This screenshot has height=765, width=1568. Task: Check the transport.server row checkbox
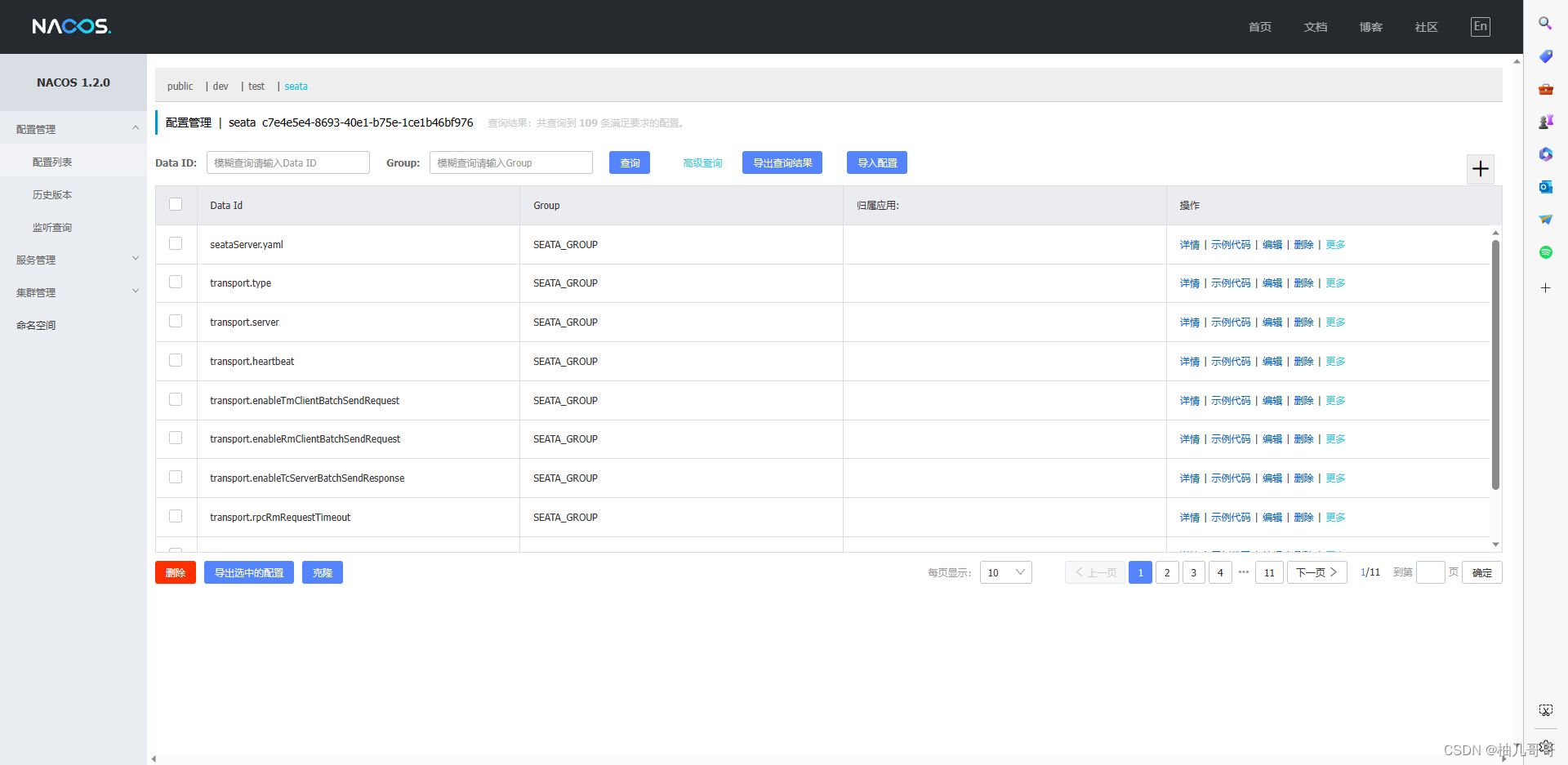click(176, 321)
